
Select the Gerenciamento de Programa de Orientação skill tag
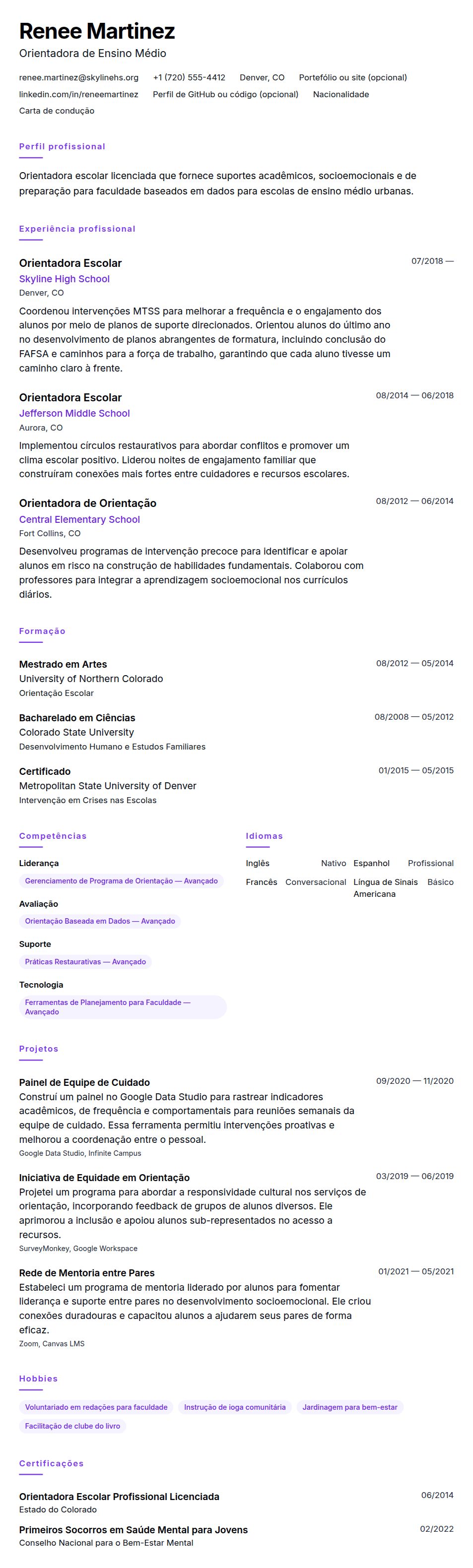121,881
